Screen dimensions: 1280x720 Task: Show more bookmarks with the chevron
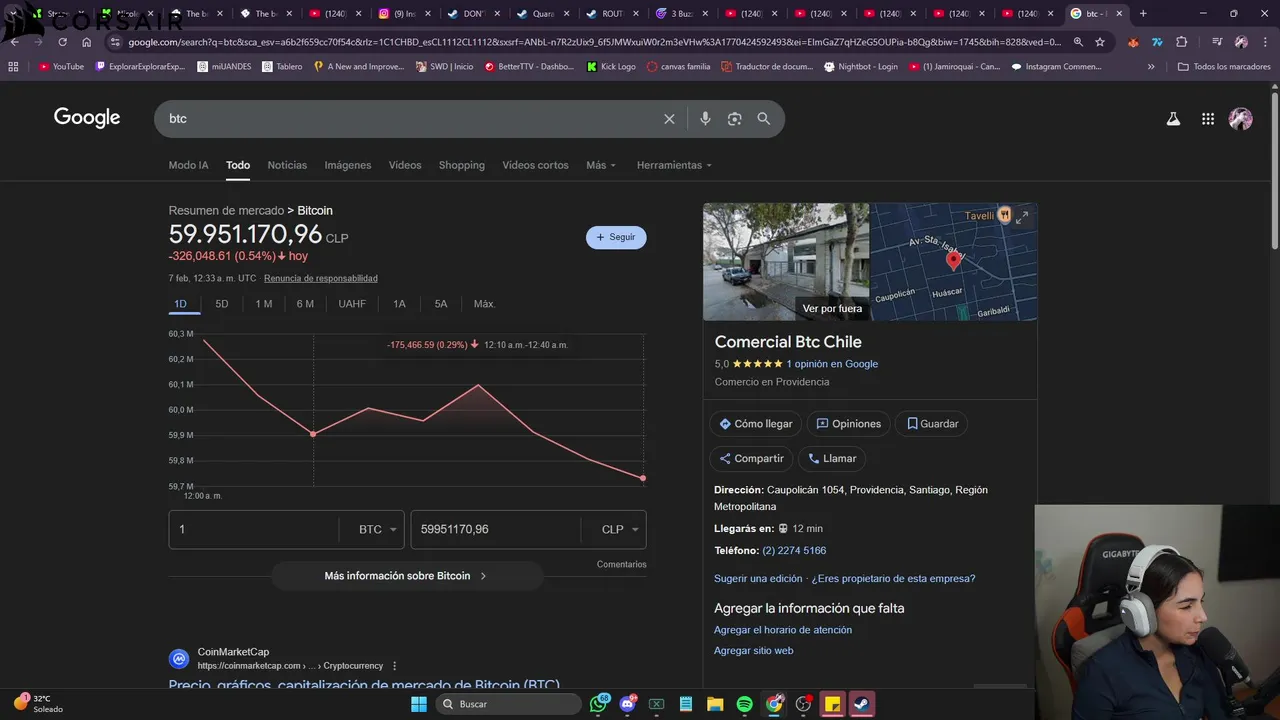(1151, 66)
